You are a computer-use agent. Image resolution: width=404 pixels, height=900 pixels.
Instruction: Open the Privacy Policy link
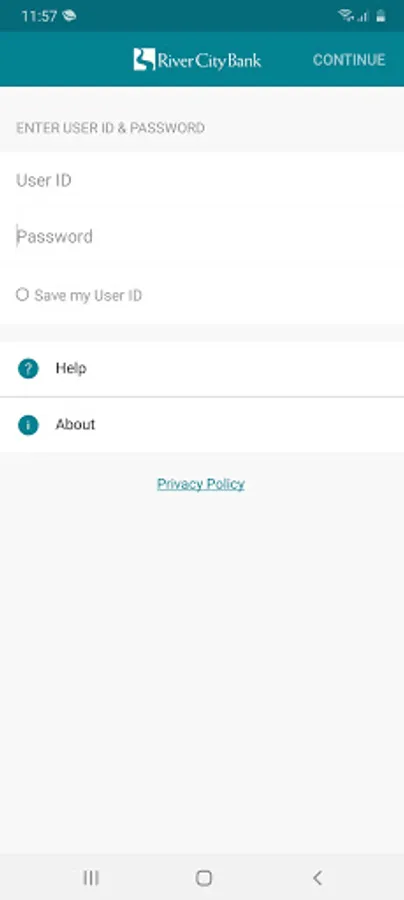(x=201, y=484)
